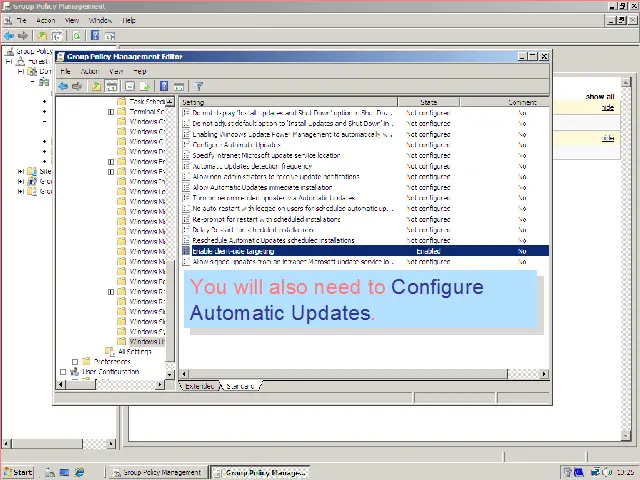Sort by the Setting column header
This screenshot has height=480, width=640.
[x=289, y=102]
